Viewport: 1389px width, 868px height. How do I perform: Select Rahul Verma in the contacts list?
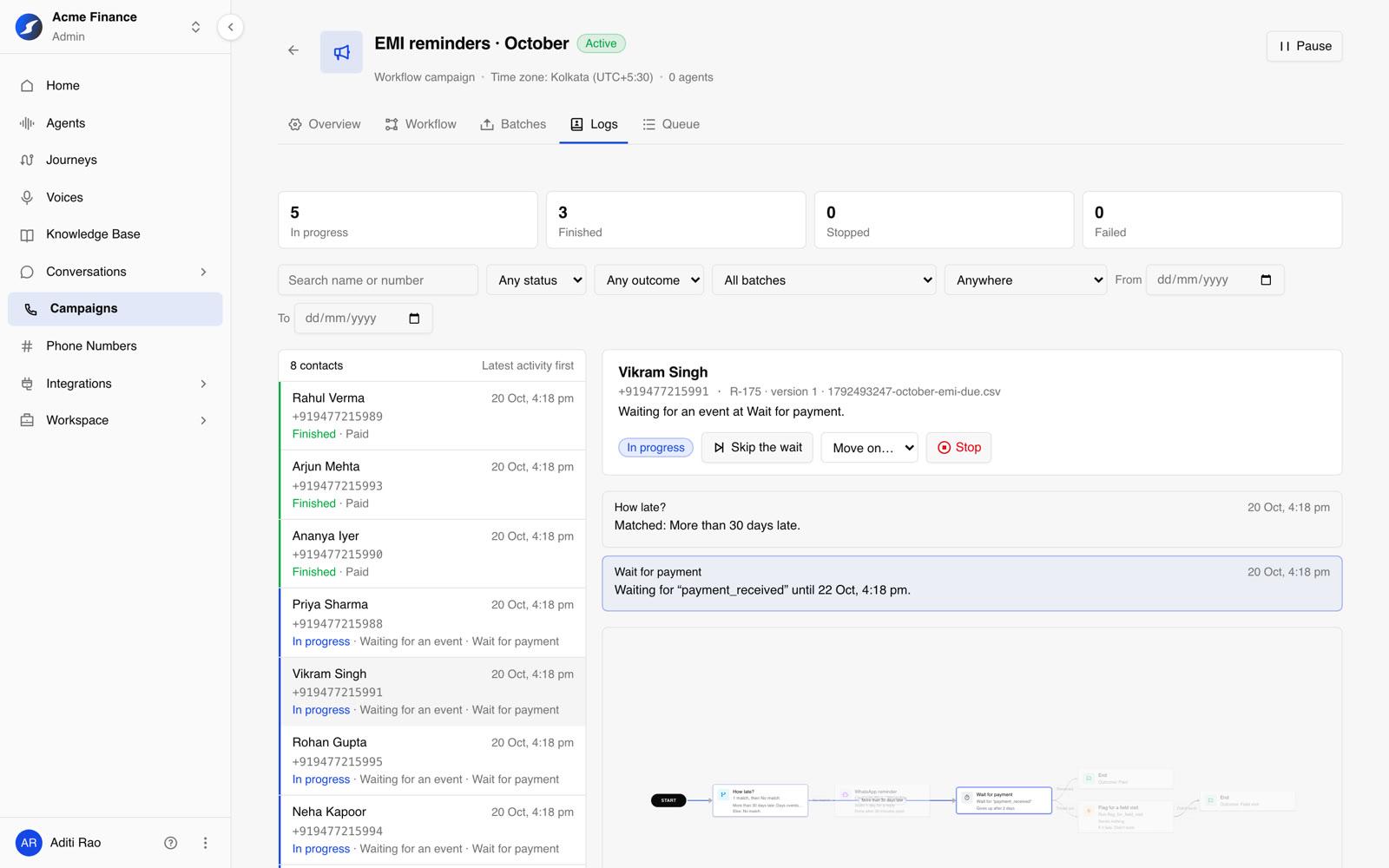point(432,416)
